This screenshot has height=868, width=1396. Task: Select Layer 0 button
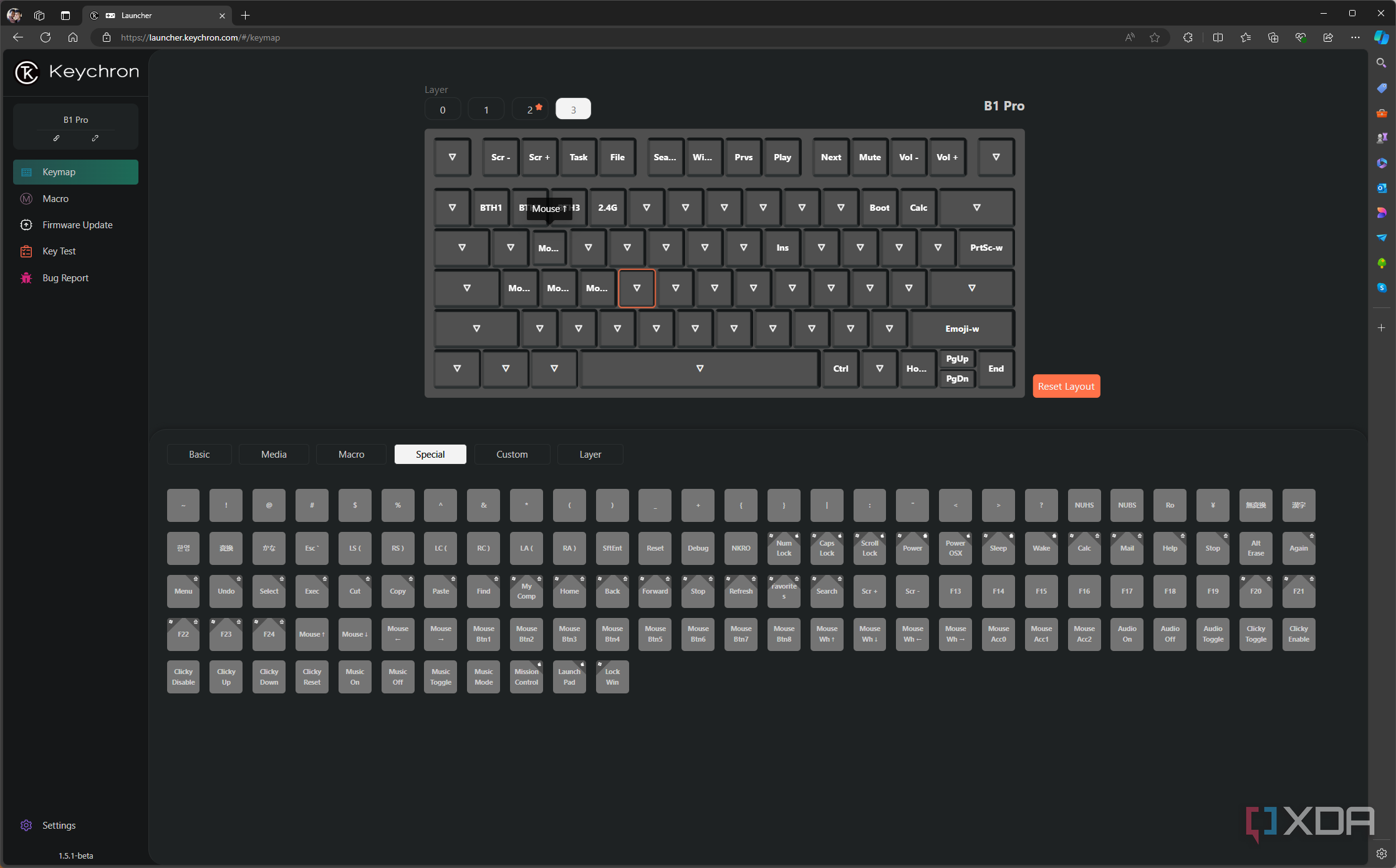pyautogui.click(x=443, y=109)
